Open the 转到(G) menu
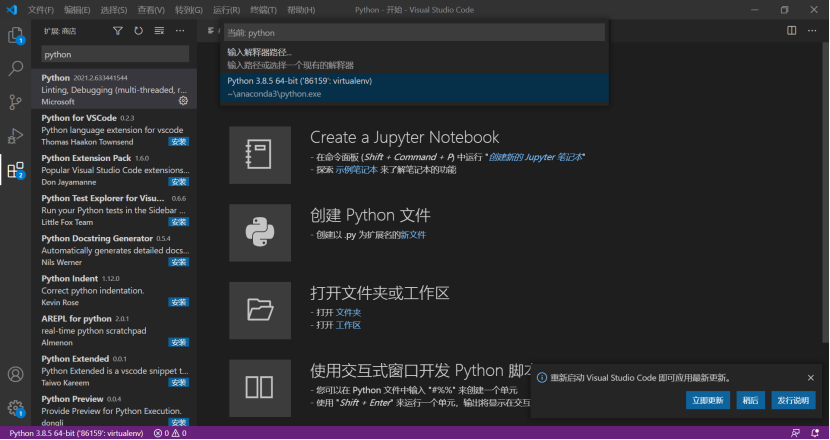 pos(188,10)
